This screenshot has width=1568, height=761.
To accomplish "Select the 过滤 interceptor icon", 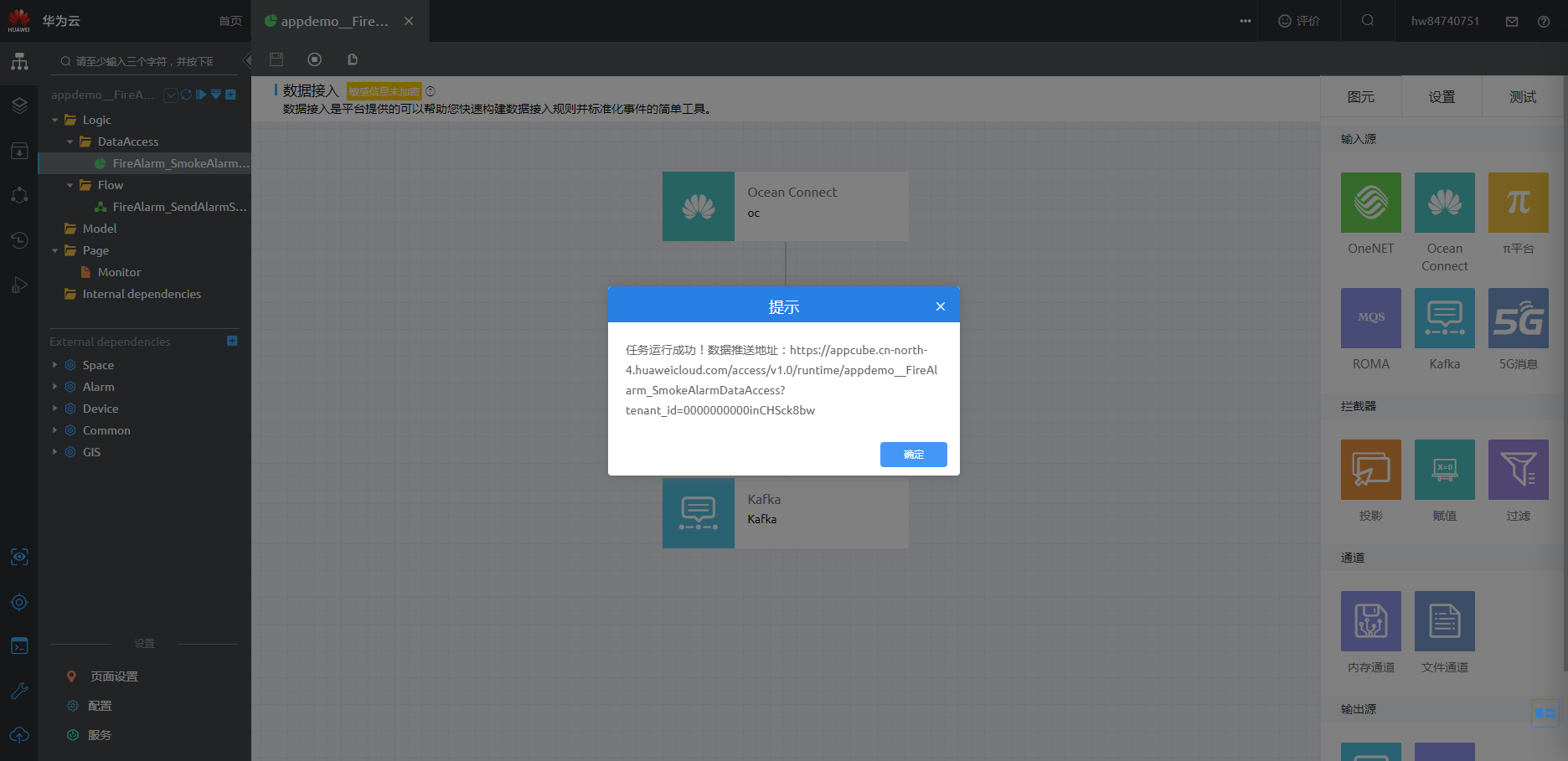I will (1519, 470).
